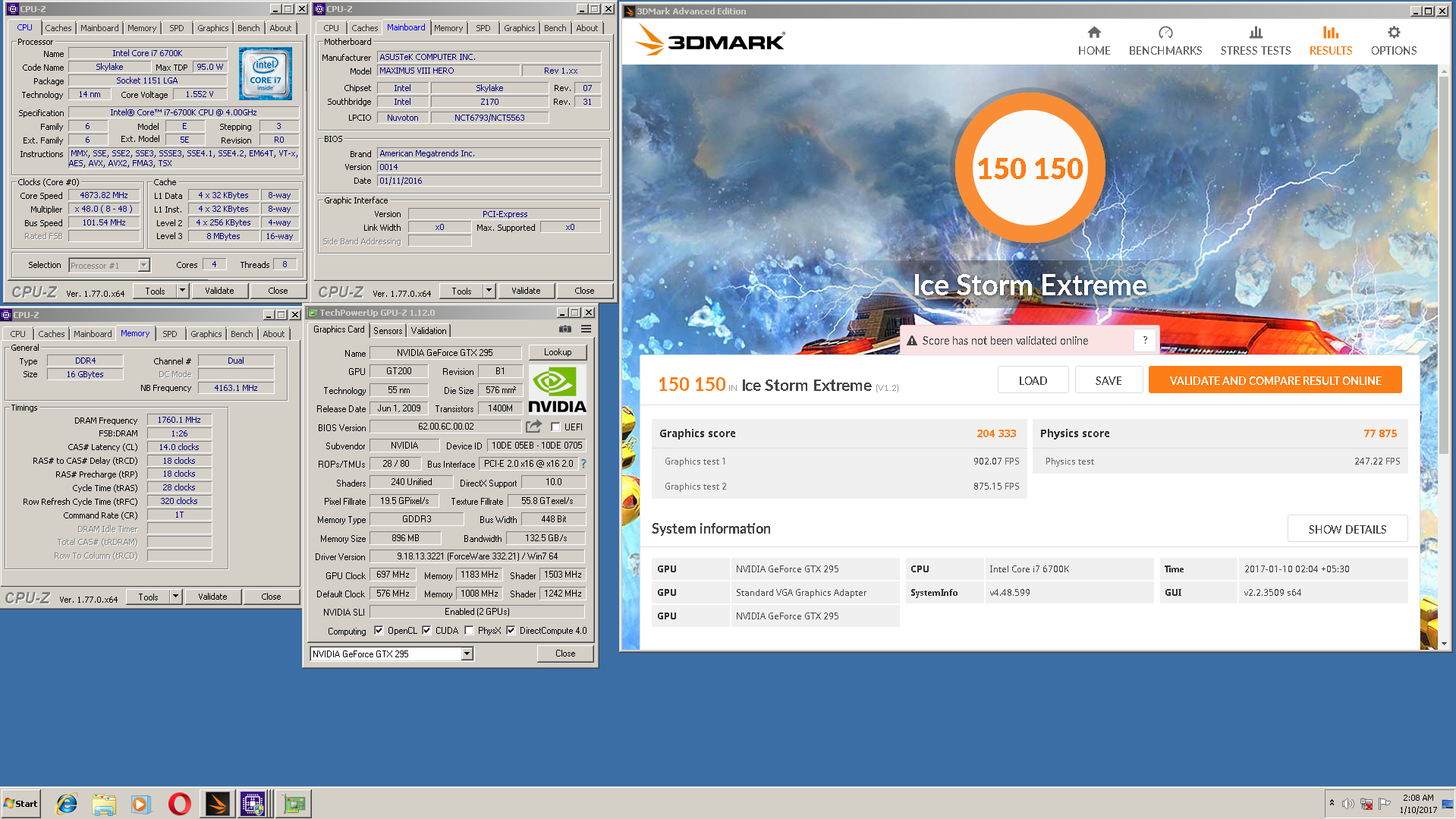
Task: Click the BIOS share/export icon in GPU-Z
Action: (x=534, y=427)
